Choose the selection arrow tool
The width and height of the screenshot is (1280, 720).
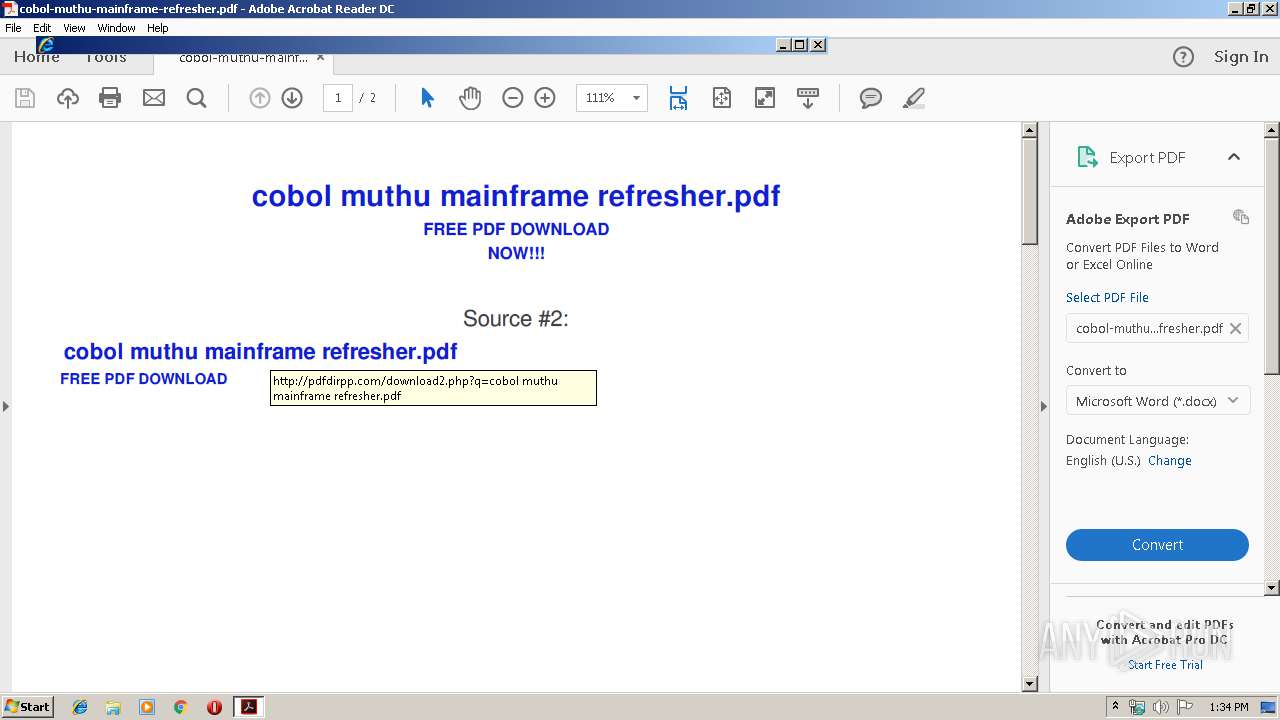pos(427,98)
